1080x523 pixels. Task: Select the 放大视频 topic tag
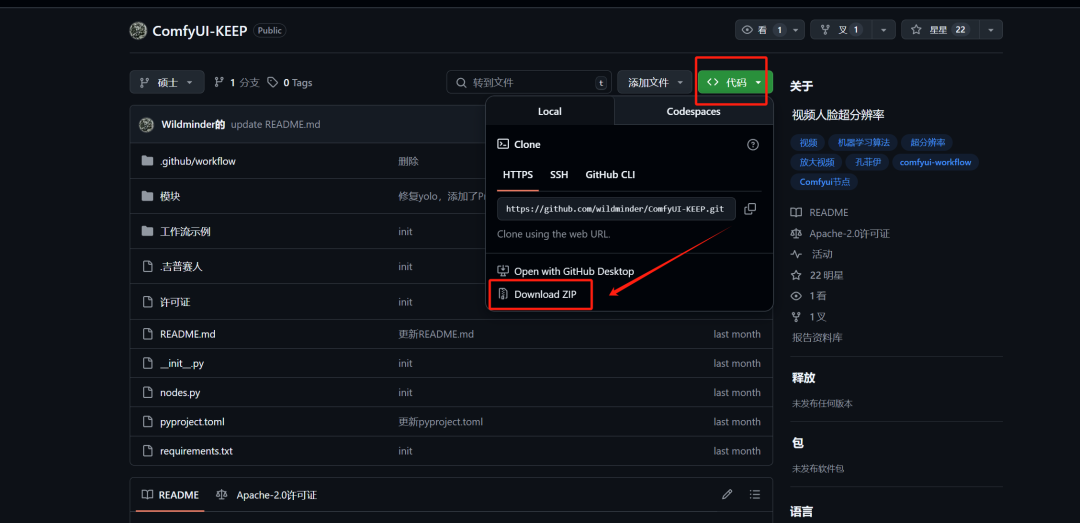(816, 163)
